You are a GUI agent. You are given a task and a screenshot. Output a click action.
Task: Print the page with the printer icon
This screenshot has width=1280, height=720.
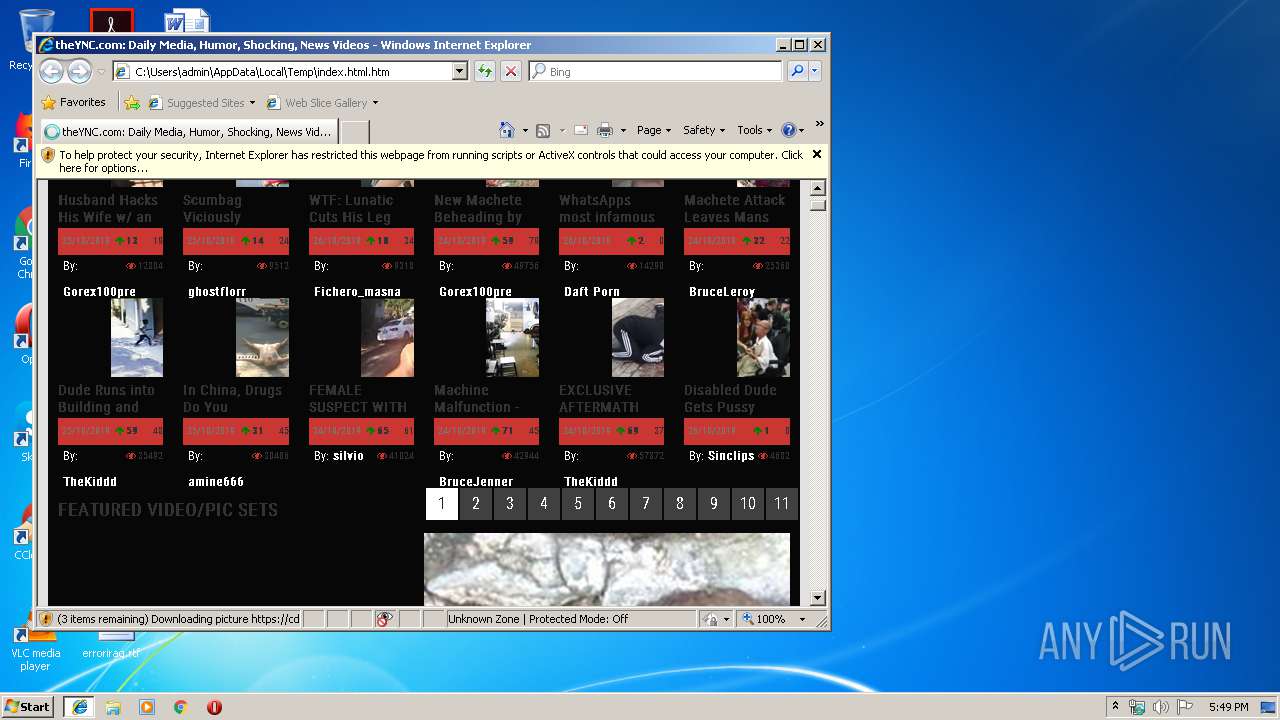point(605,130)
